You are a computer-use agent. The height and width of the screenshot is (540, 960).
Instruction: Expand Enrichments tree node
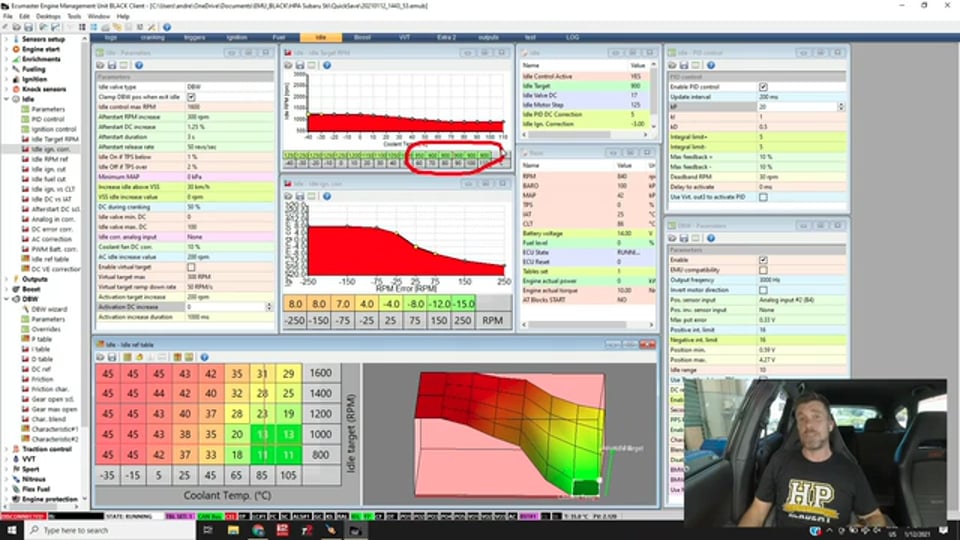click(7, 59)
